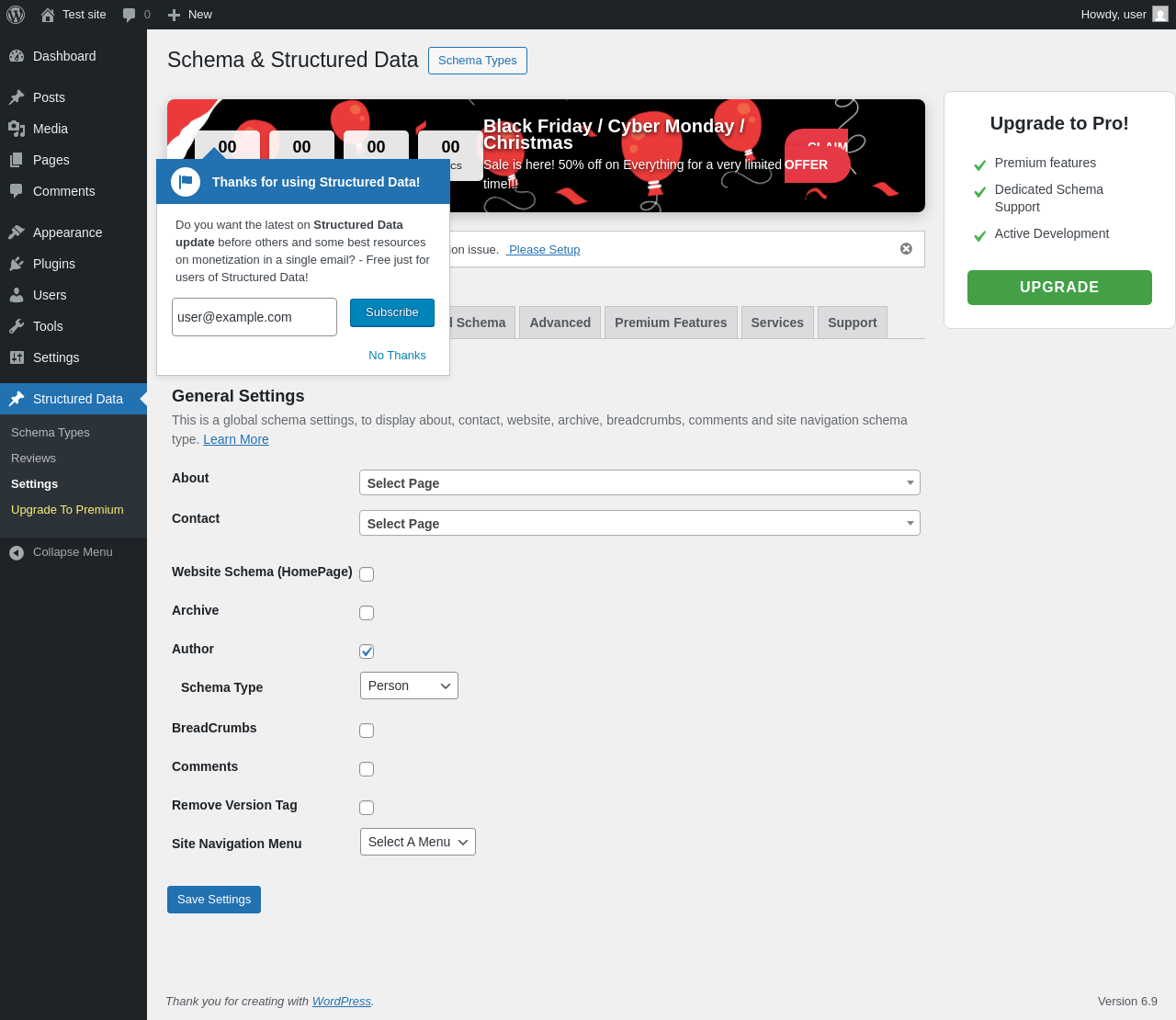Switch to the Premium Features tab
Screen dimensions: 1176x1020
[671, 323]
